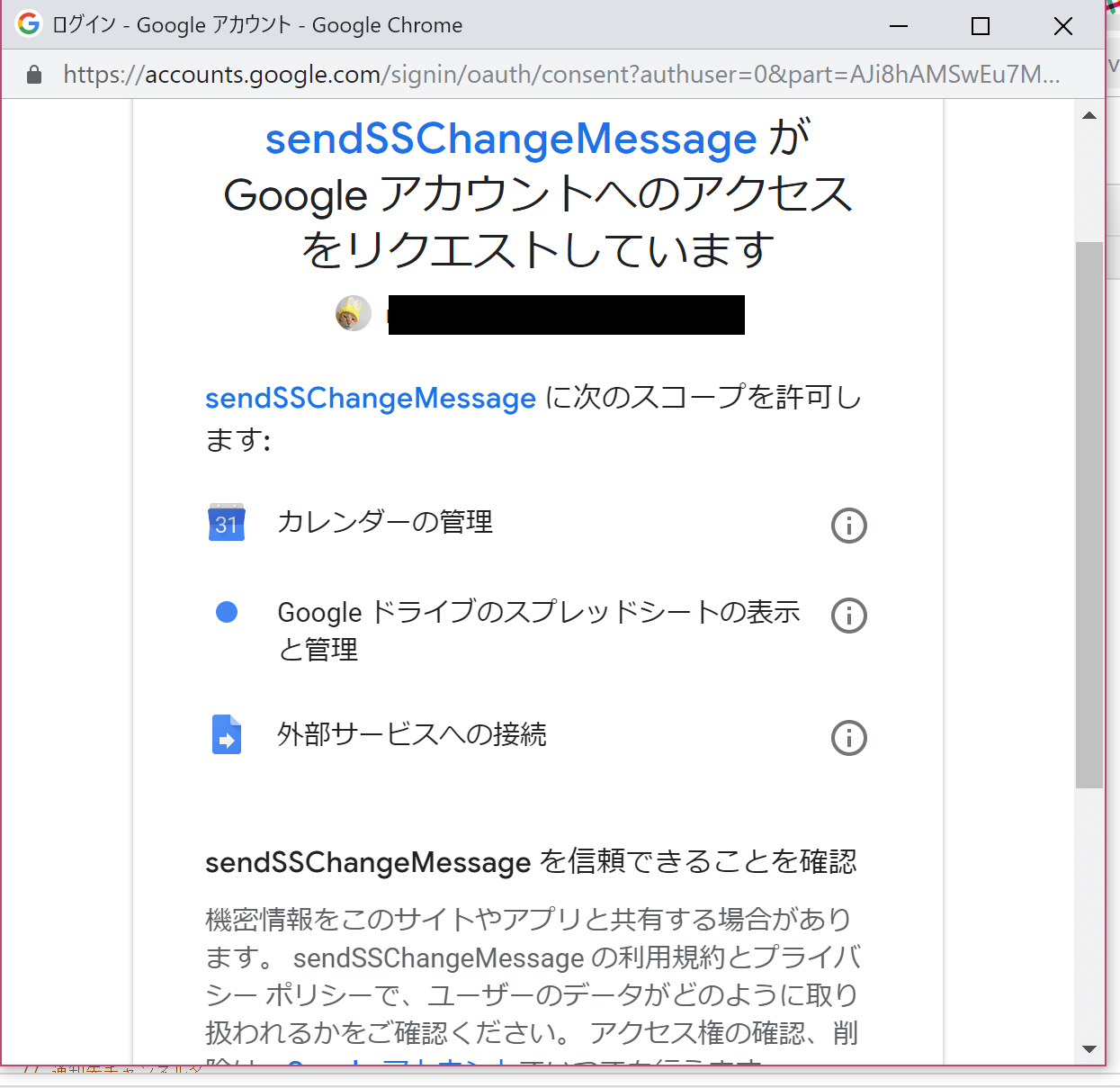Show info for external service connection

pos(848,738)
